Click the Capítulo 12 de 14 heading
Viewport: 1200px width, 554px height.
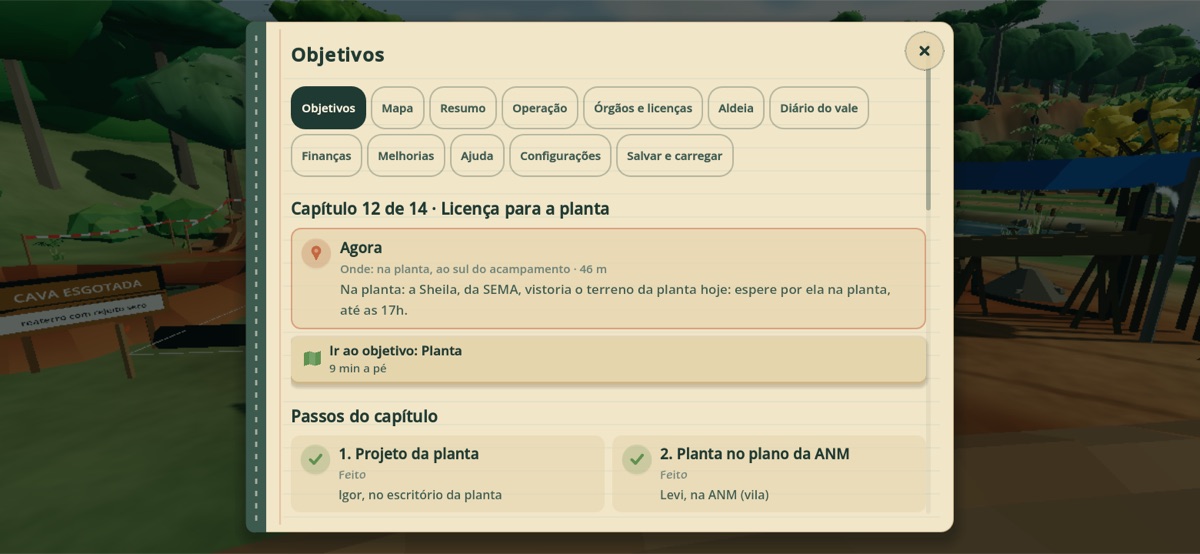(x=450, y=208)
